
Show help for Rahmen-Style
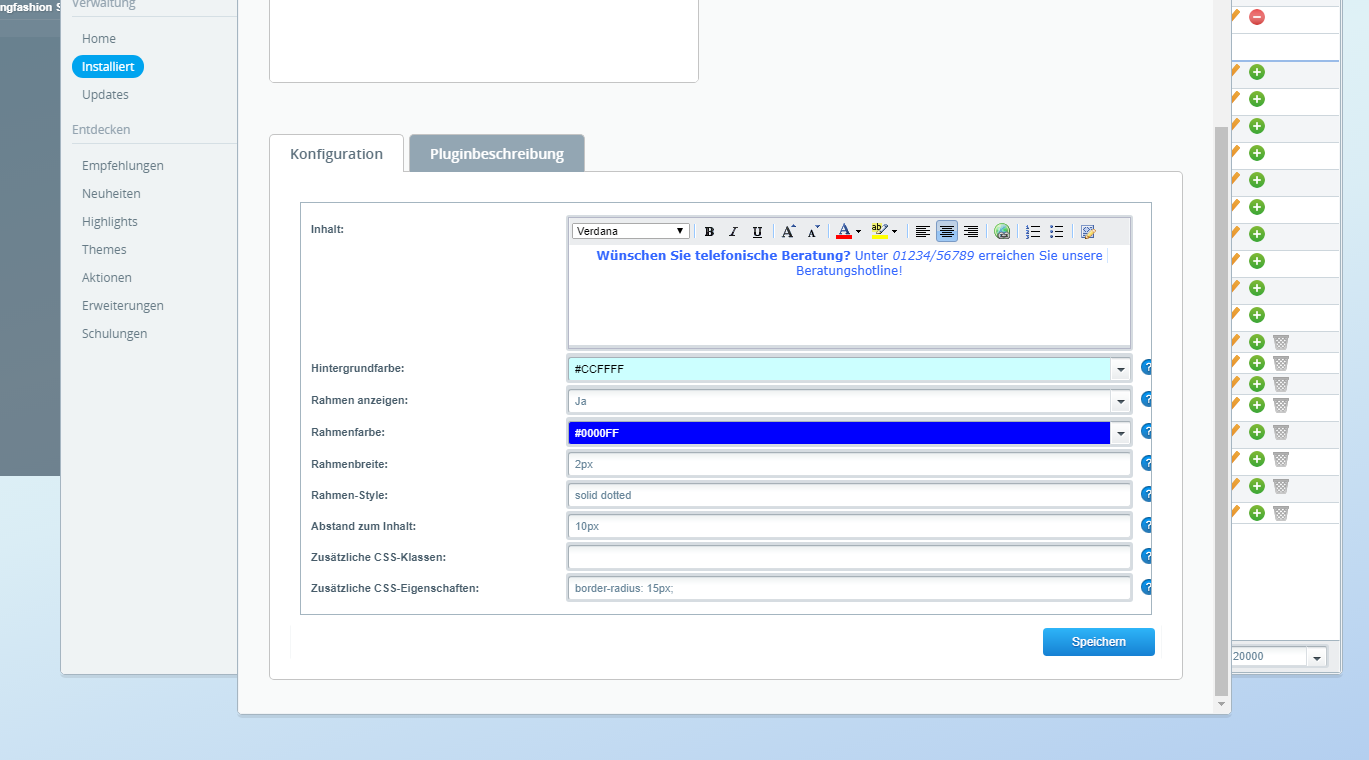click(x=1147, y=494)
